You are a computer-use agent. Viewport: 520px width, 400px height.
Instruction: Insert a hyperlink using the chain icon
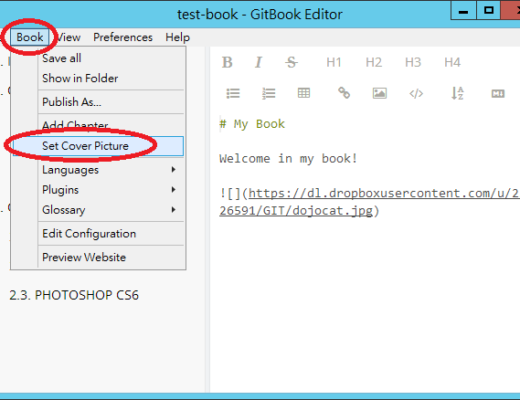[344, 93]
